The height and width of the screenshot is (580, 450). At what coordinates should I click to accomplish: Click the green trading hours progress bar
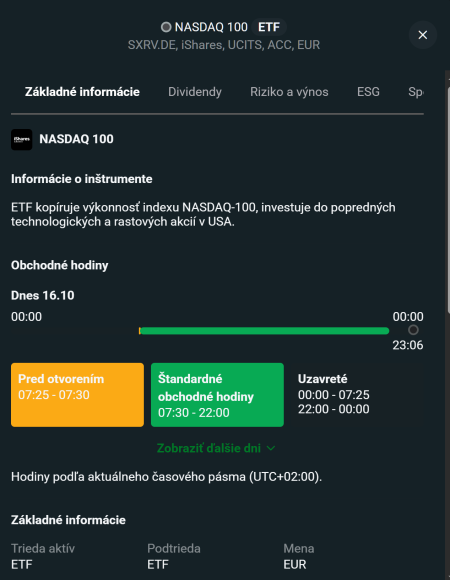(x=264, y=331)
